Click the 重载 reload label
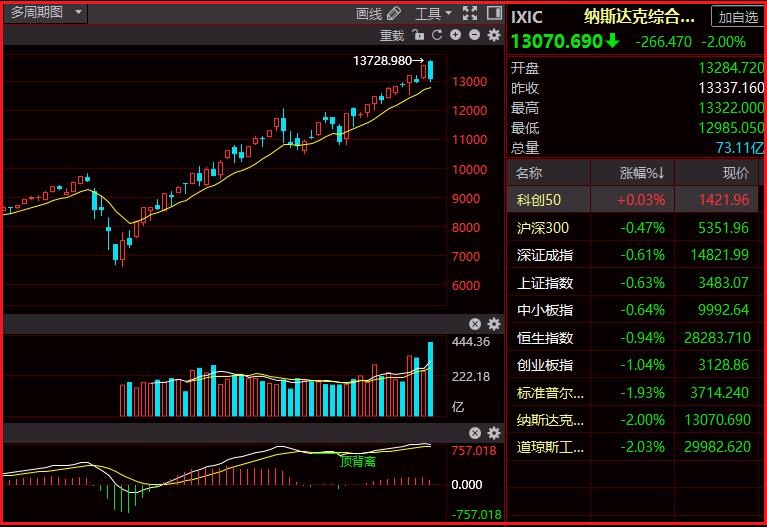Image resolution: width=767 pixels, height=527 pixels. click(392, 35)
